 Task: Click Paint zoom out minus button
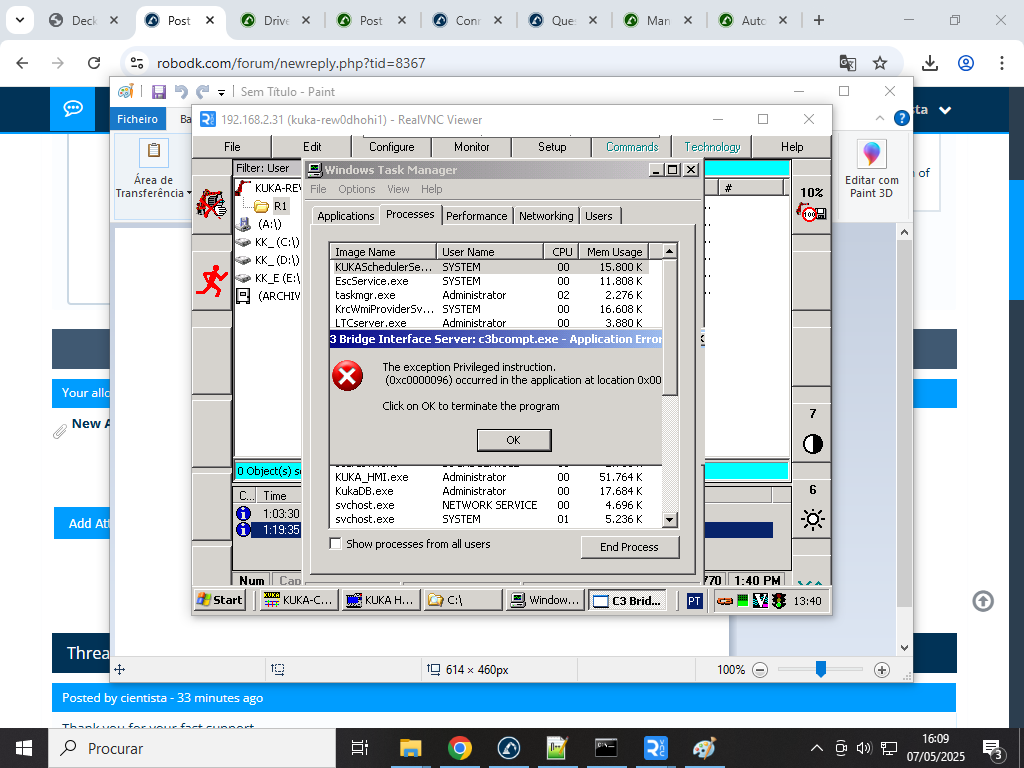pyautogui.click(x=760, y=669)
